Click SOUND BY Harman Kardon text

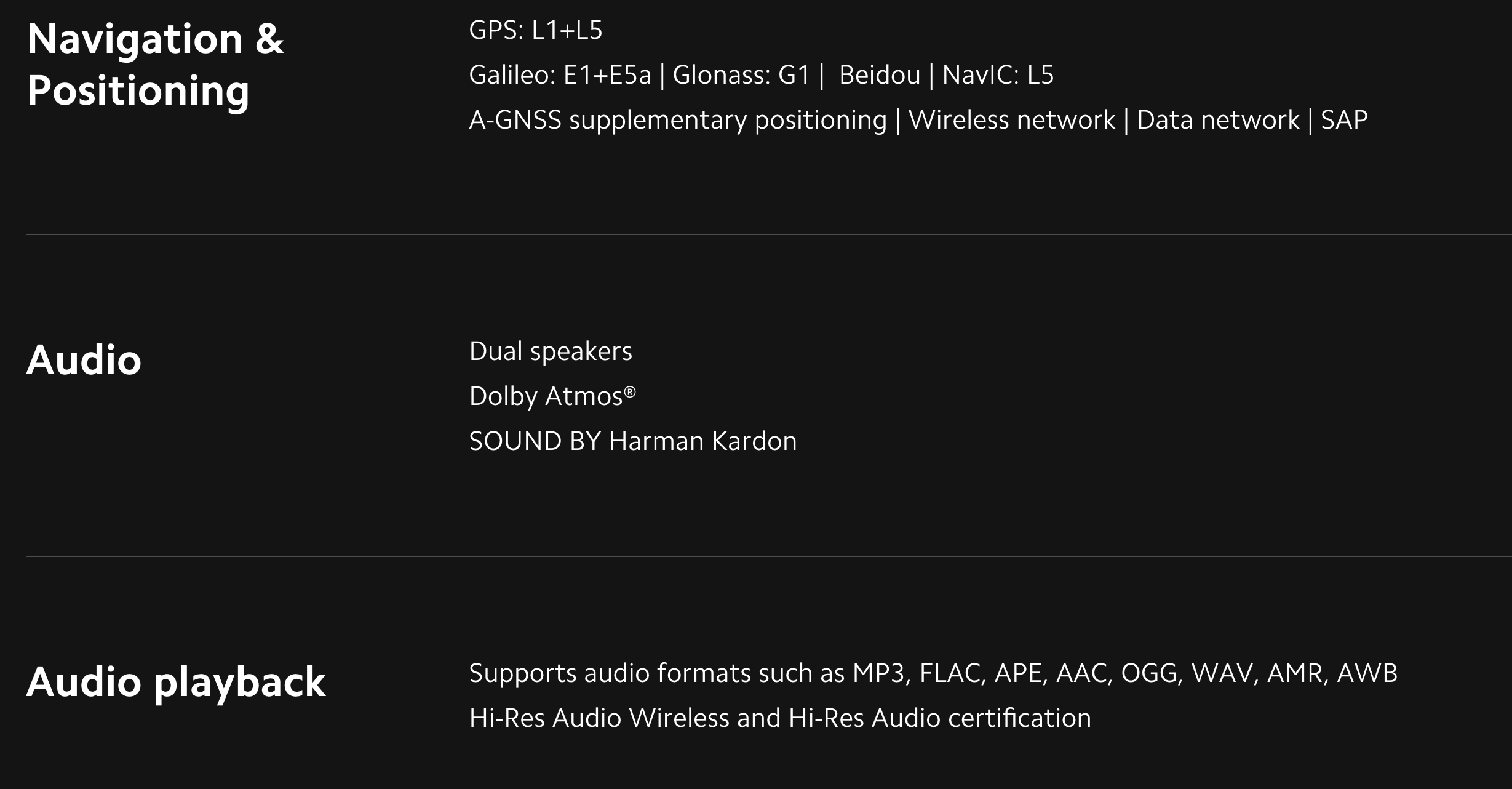633,441
